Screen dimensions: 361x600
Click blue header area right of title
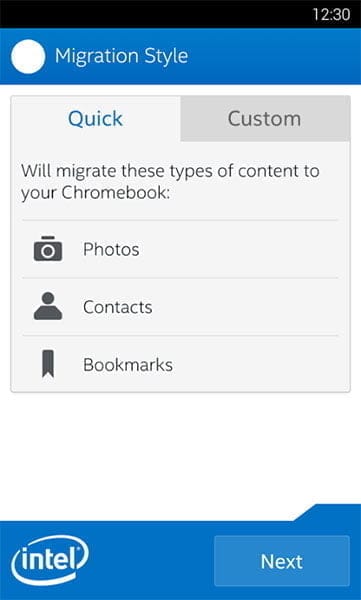274,57
